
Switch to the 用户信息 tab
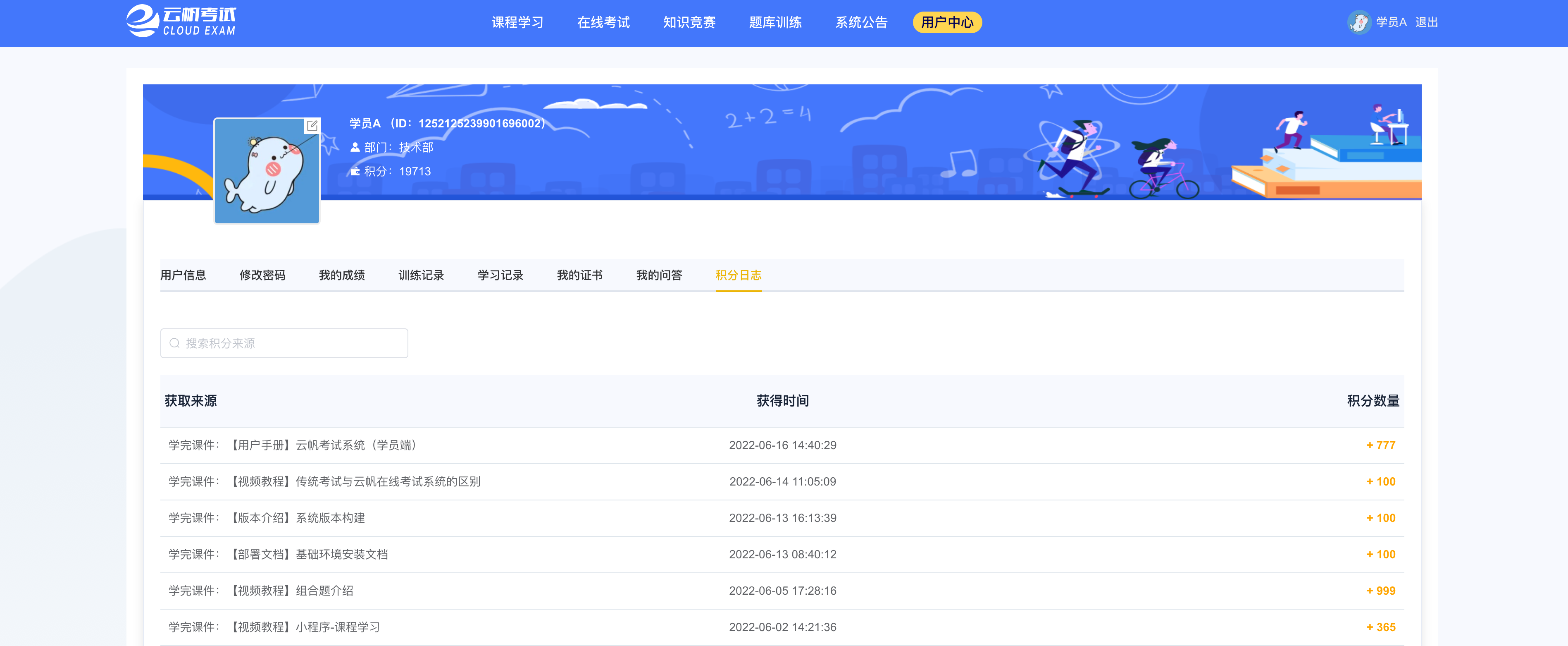pyautogui.click(x=183, y=275)
